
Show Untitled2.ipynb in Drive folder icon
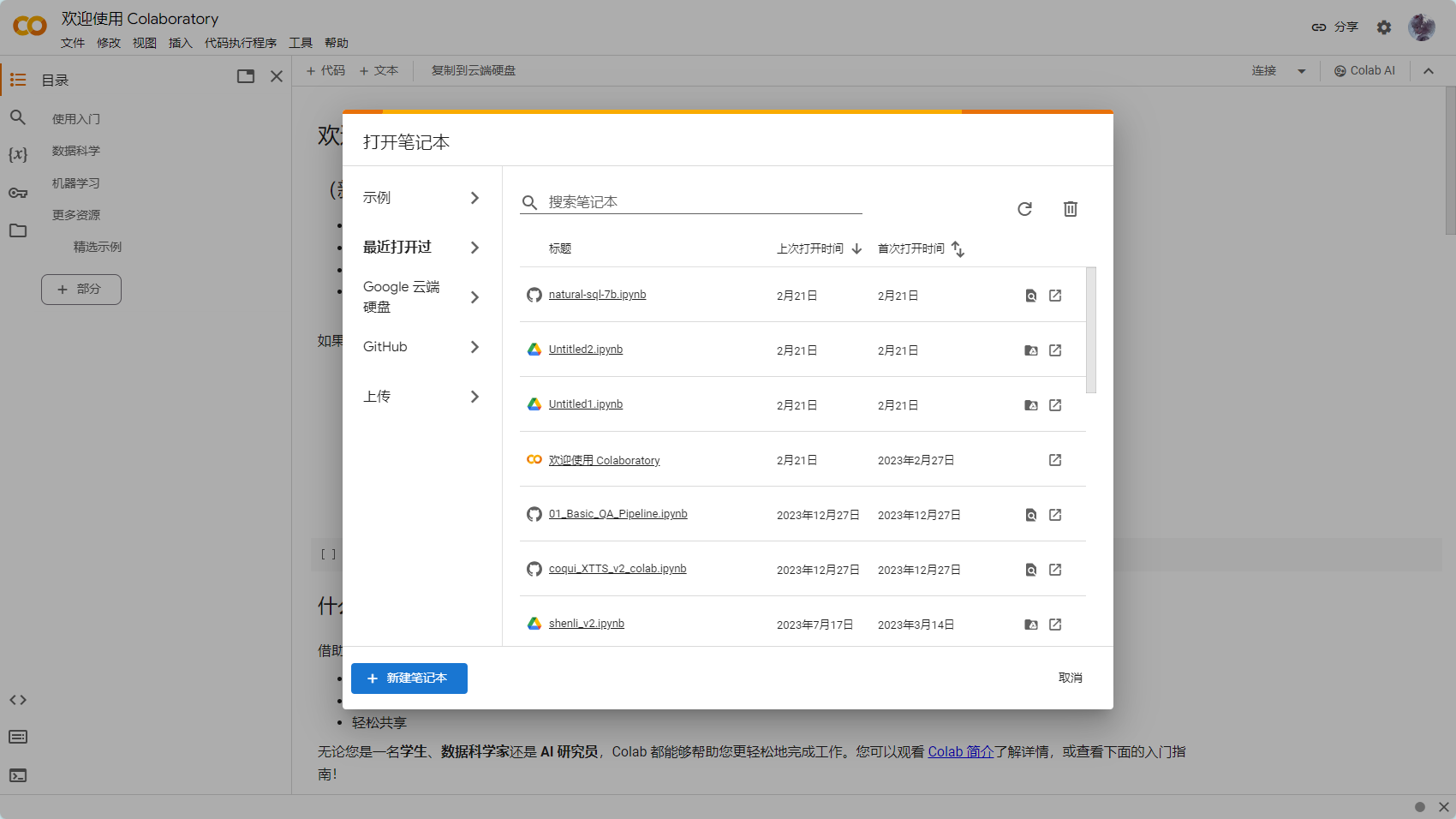1031,350
